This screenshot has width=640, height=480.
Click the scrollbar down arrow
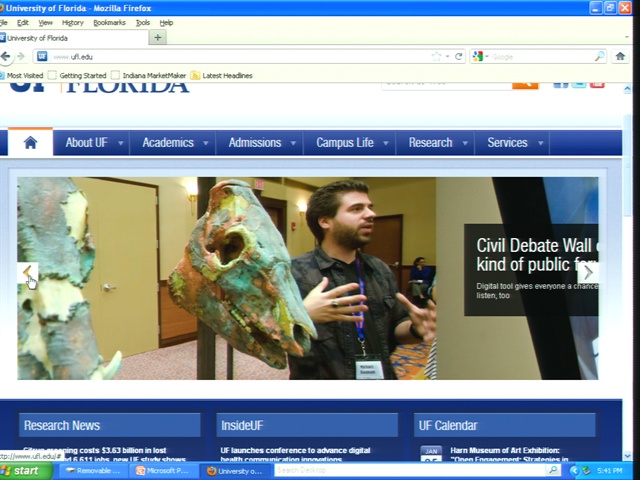pyautogui.click(x=627, y=456)
